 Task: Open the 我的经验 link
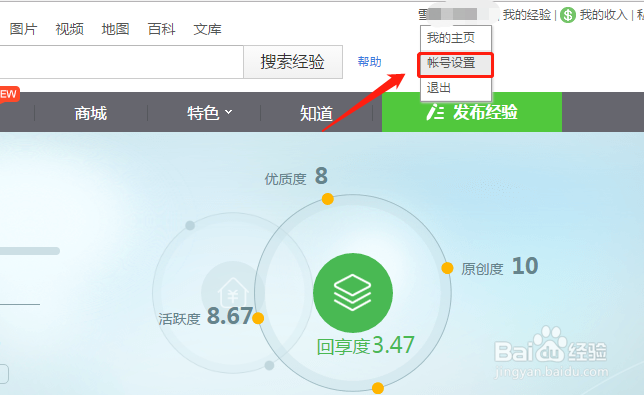coord(527,15)
